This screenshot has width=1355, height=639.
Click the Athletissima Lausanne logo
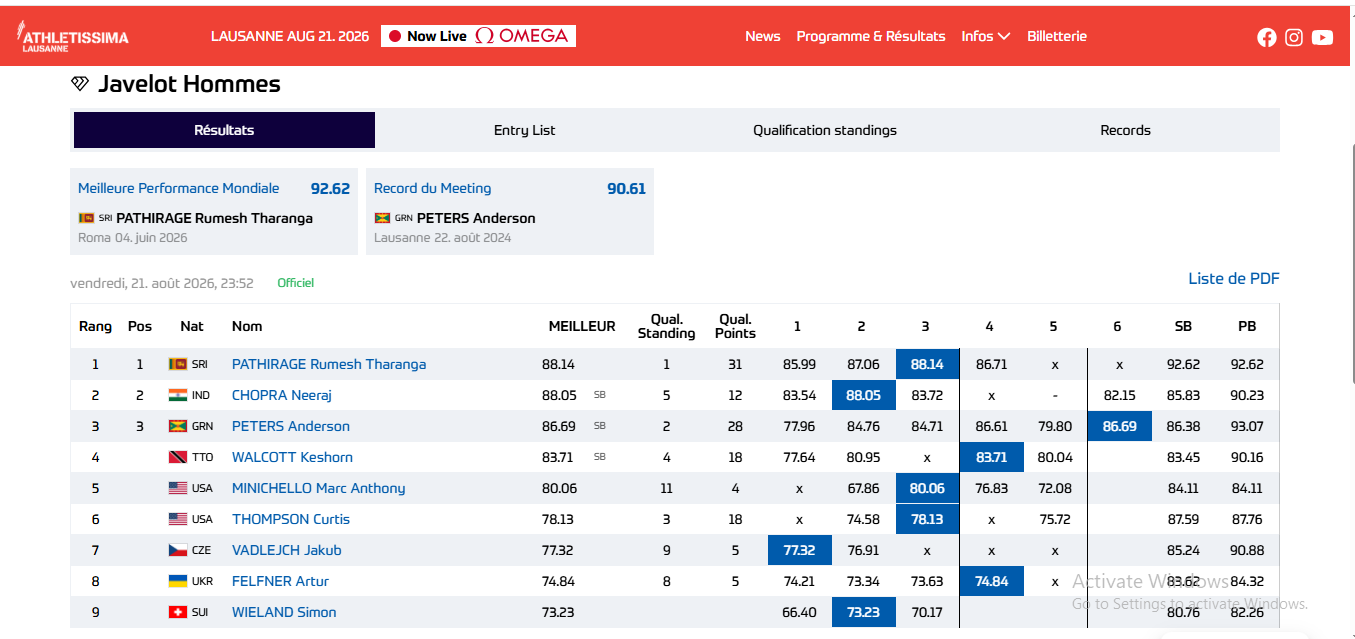click(x=72, y=37)
